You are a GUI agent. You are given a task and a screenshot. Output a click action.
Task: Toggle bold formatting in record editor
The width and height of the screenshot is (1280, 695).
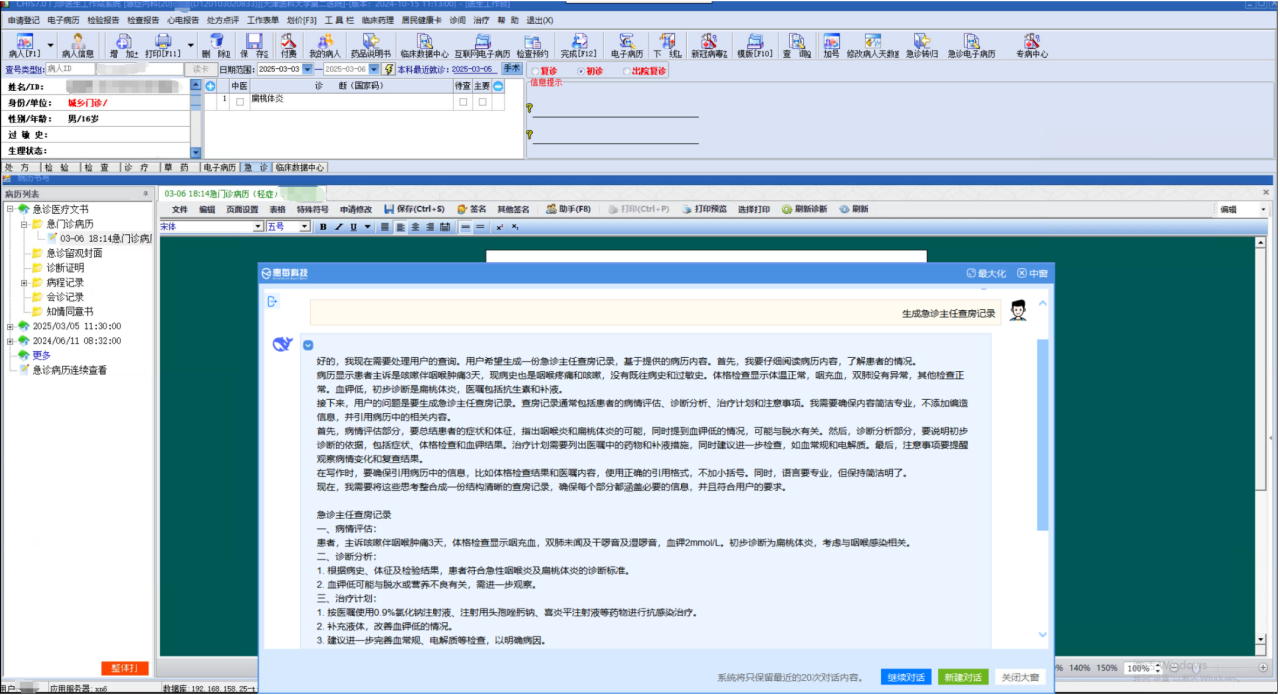pyautogui.click(x=323, y=227)
